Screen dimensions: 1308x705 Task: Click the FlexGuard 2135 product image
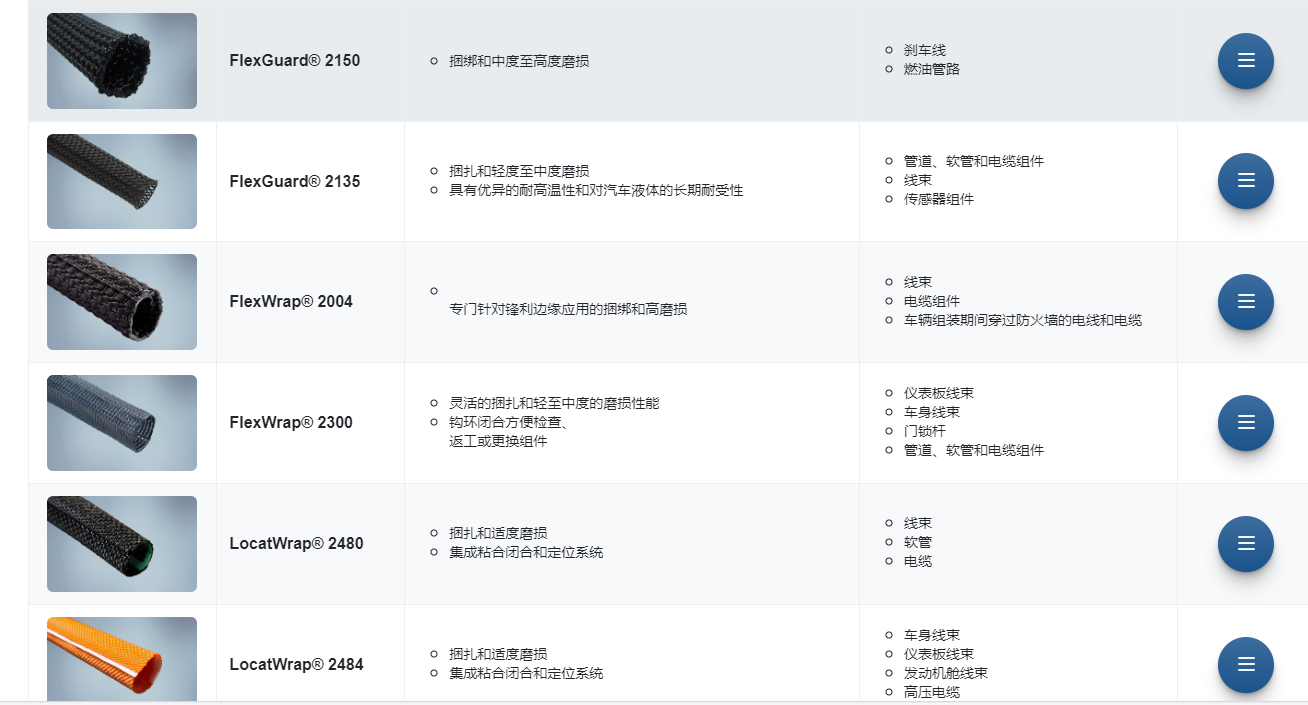(x=122, y=181)
